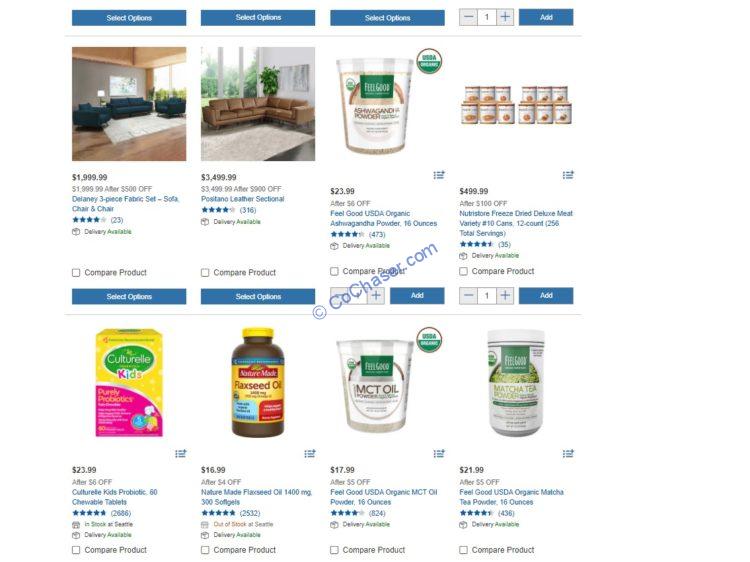Click add-to-list icon for Flaxseed Oil
Image resolution: width=750 pixels, height=562 pixels.
coord(309,453)
